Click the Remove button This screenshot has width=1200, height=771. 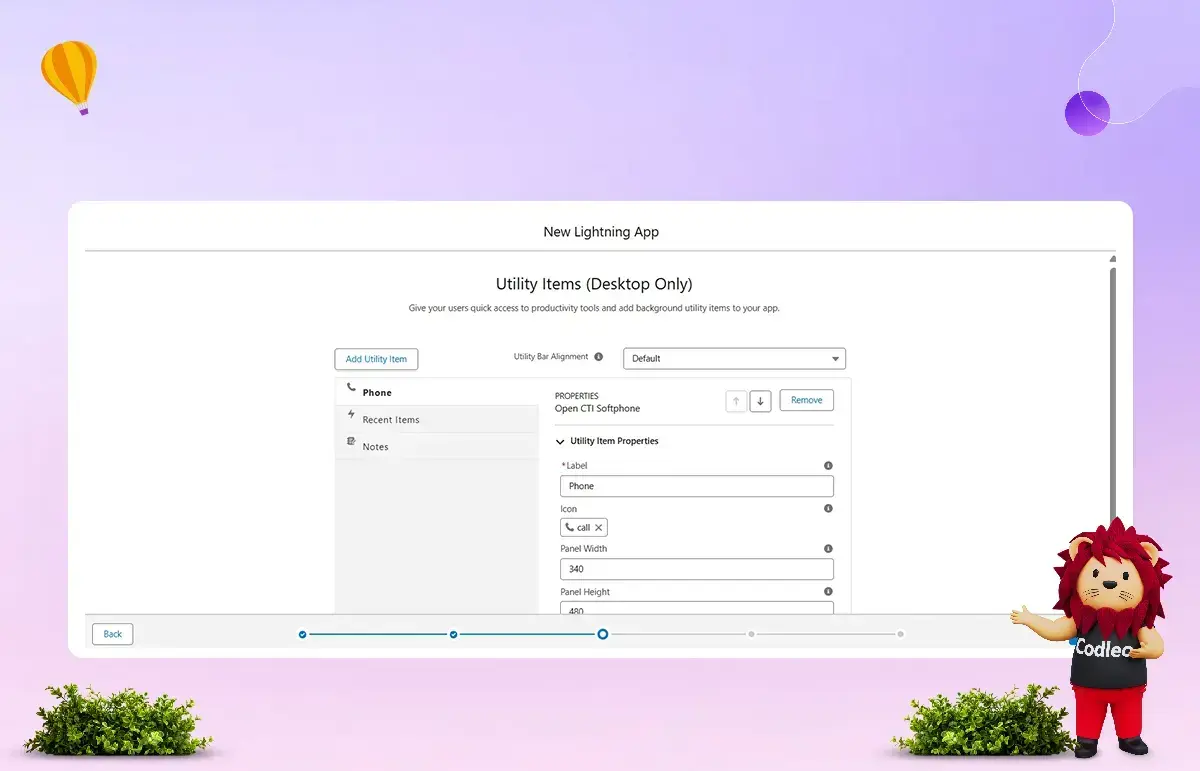[x=806, y=400]
